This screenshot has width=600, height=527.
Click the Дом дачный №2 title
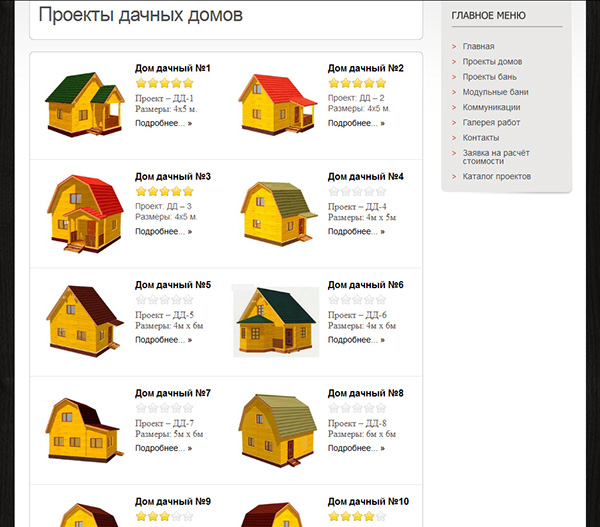tap(365, 69)
